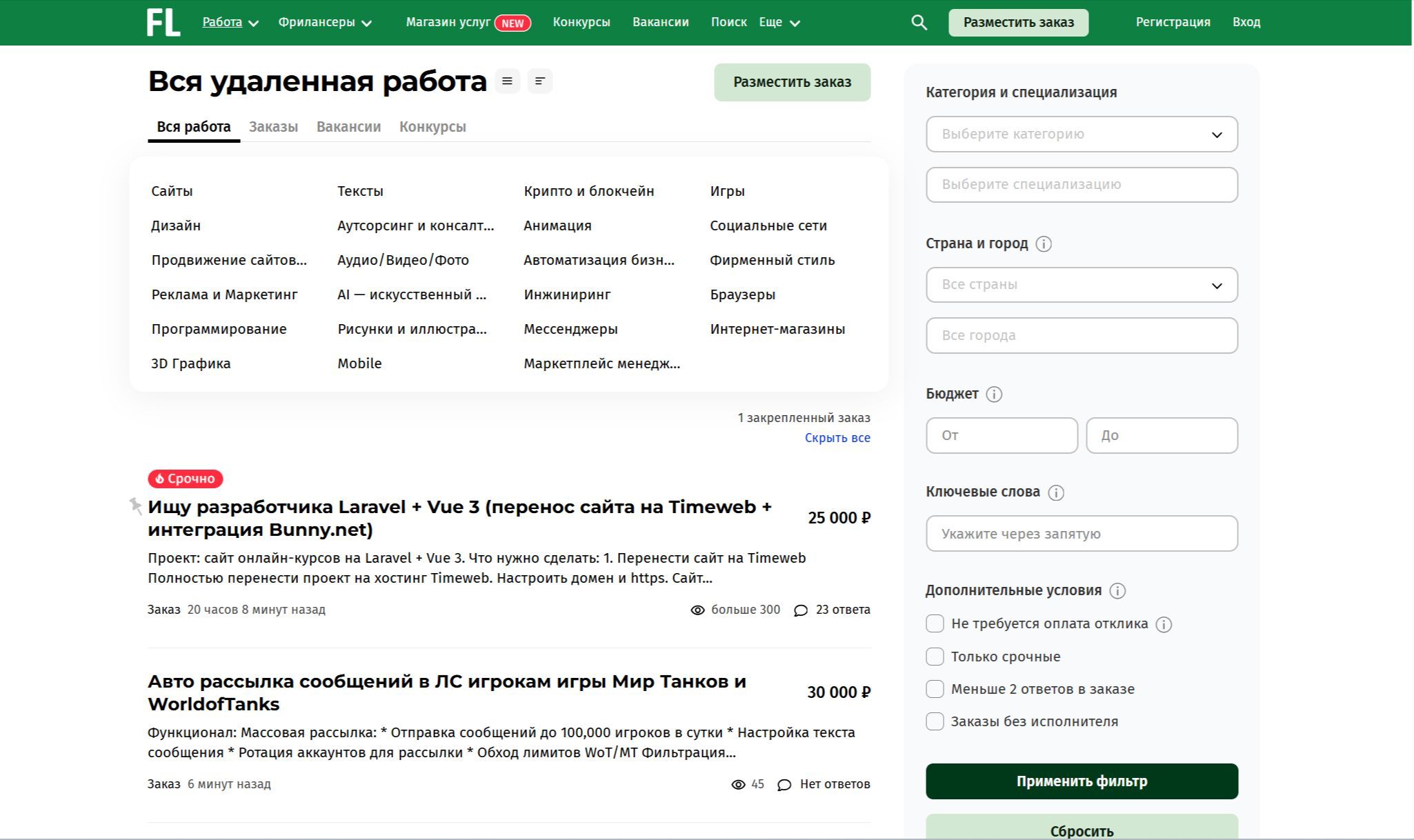Switch to Заказы tab
The height and width of the screenshot is (840, 1414).
click(273, 127)
